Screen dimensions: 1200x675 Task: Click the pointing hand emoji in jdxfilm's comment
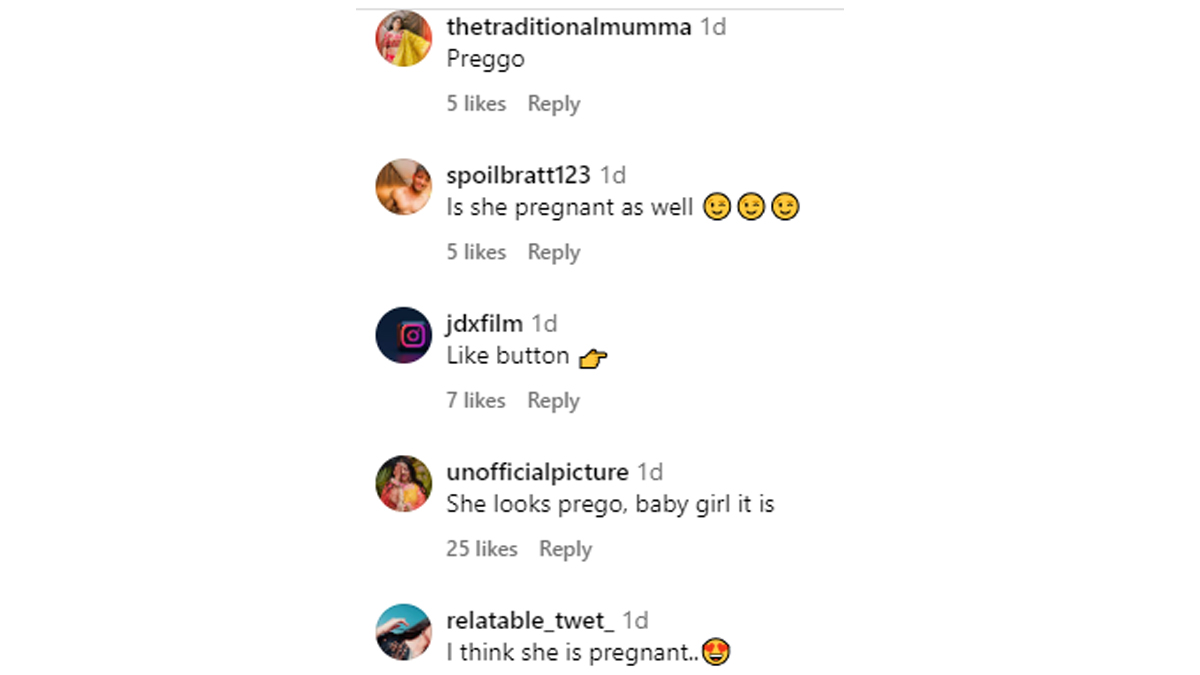point(593,357)
